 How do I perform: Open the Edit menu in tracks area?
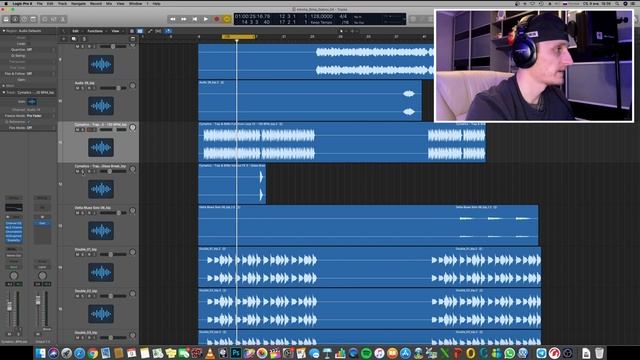pyautogui.click(x=76, y=31)
